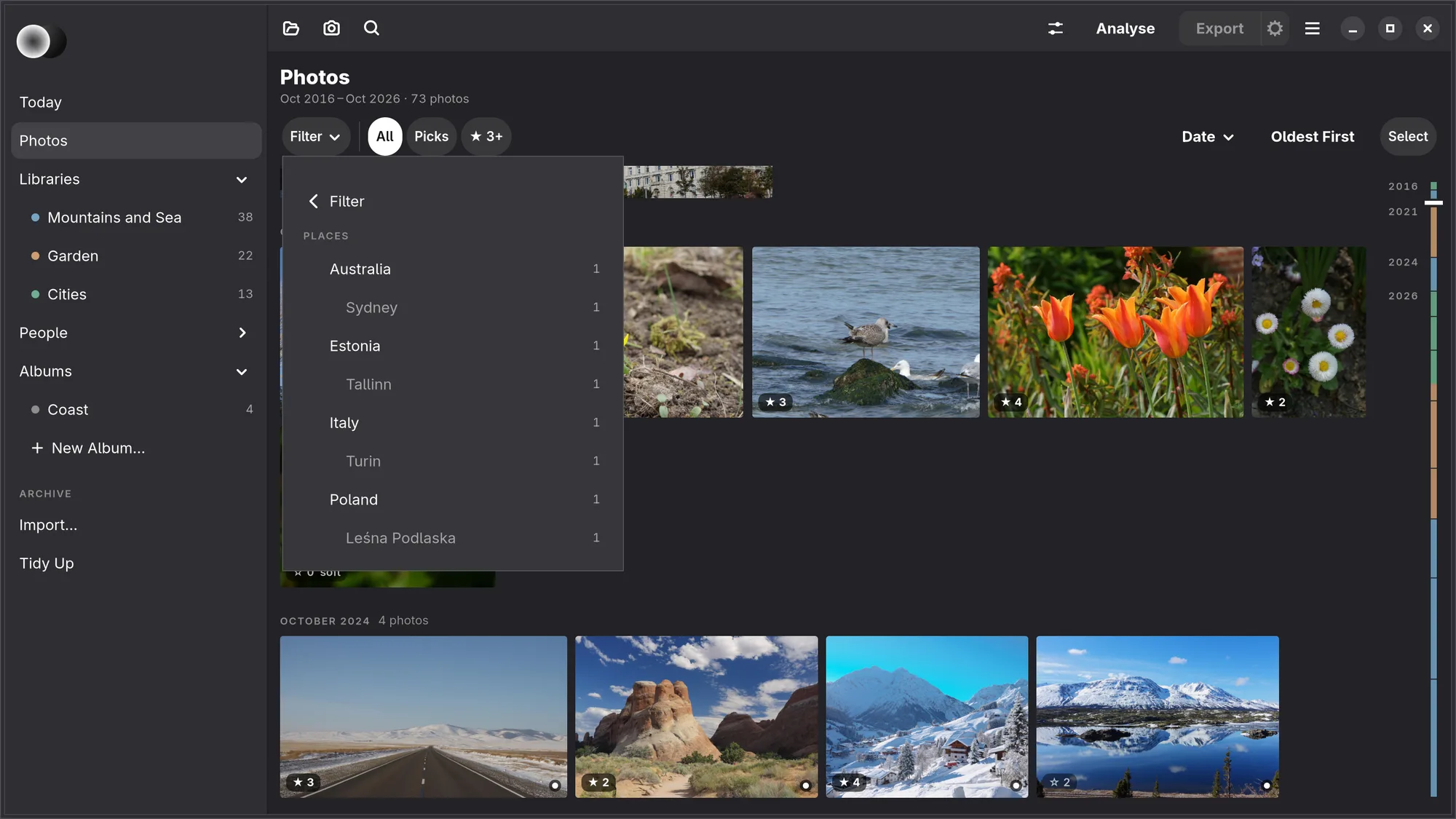Click the plus icon for New Album
The width and height of the screenshot is (1456, 819).
[x=37, y=448]
